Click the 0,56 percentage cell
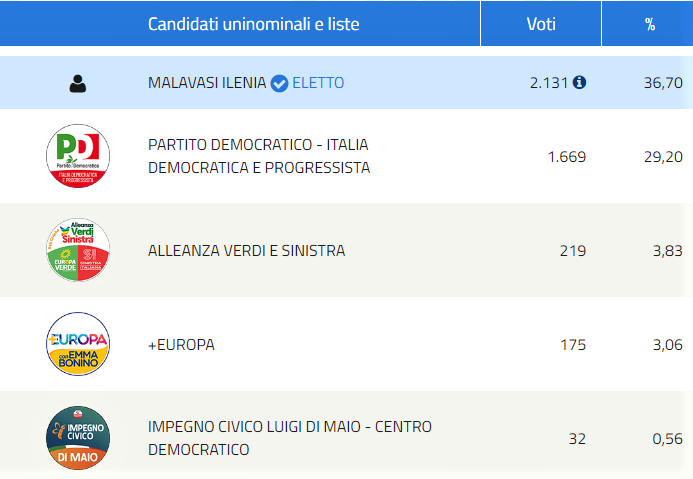Screen dimensions: 693x479 coord(667,439)
